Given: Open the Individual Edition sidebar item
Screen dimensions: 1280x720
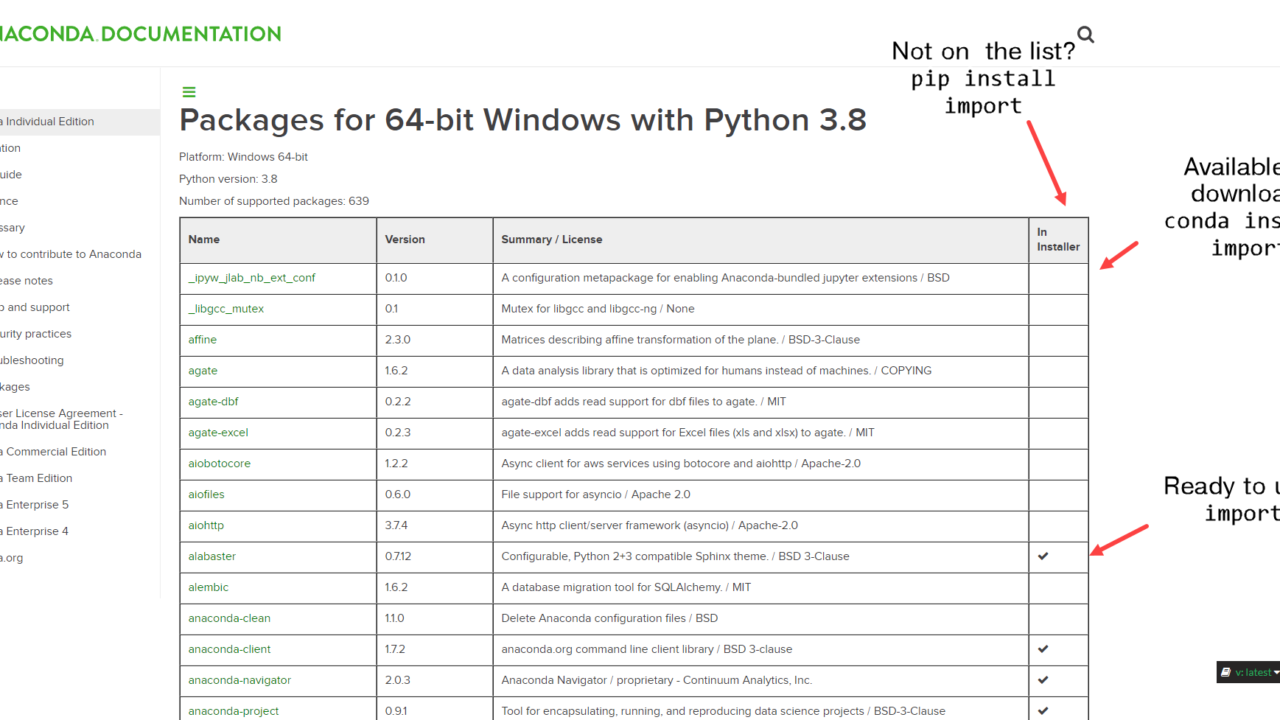Looking at the screenshot, I should (50, 122).
